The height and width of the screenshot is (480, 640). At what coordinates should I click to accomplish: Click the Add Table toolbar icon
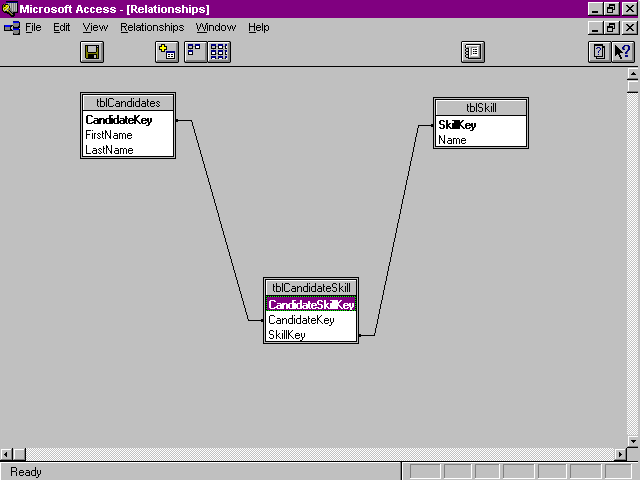coord(167,52)
